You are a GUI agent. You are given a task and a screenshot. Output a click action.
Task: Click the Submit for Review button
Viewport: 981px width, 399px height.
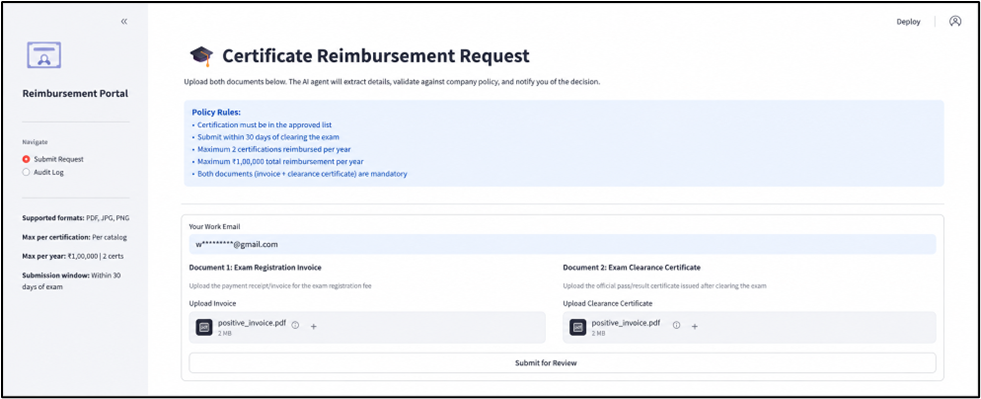562,363
